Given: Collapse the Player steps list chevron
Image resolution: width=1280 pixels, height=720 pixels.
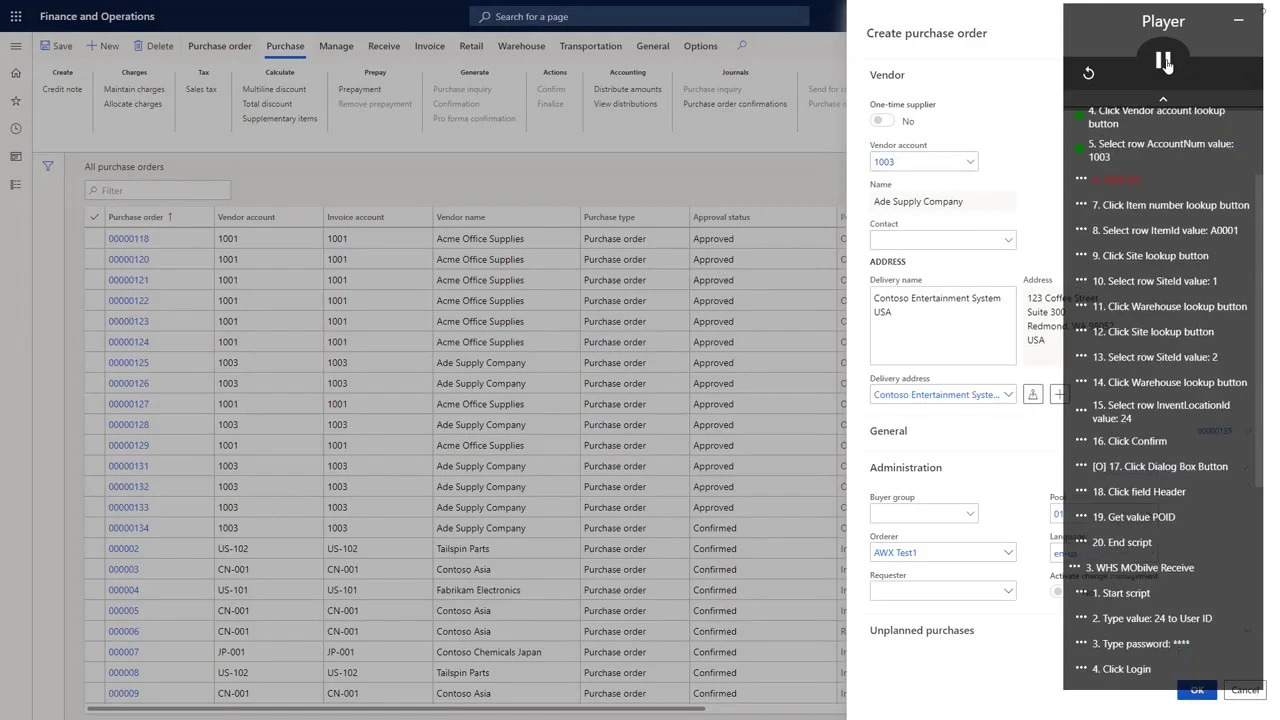Looking at the screenshot, I should pos(1163,99).
